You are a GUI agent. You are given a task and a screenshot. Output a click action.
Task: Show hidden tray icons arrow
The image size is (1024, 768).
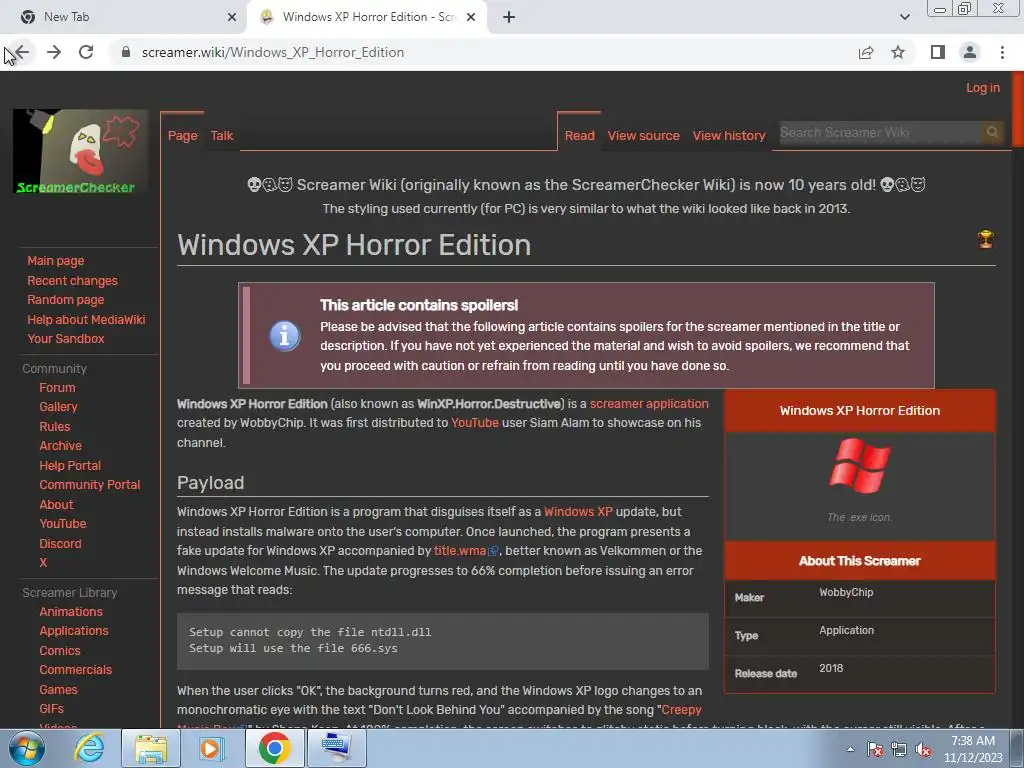850,749
